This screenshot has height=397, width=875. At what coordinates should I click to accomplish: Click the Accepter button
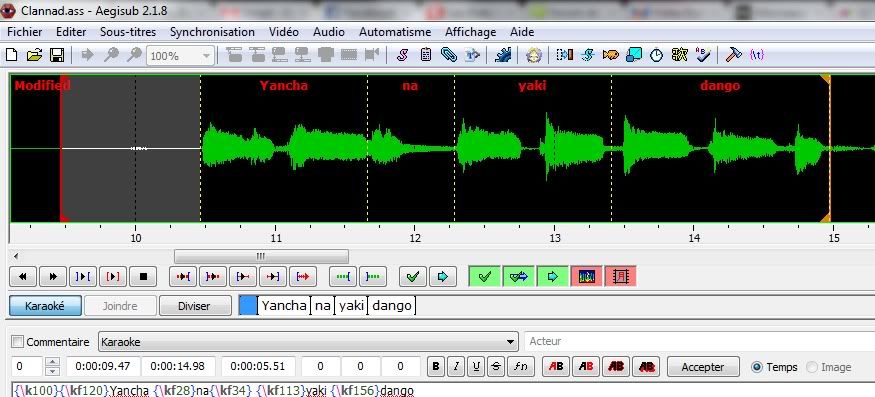tap(703, 367)
